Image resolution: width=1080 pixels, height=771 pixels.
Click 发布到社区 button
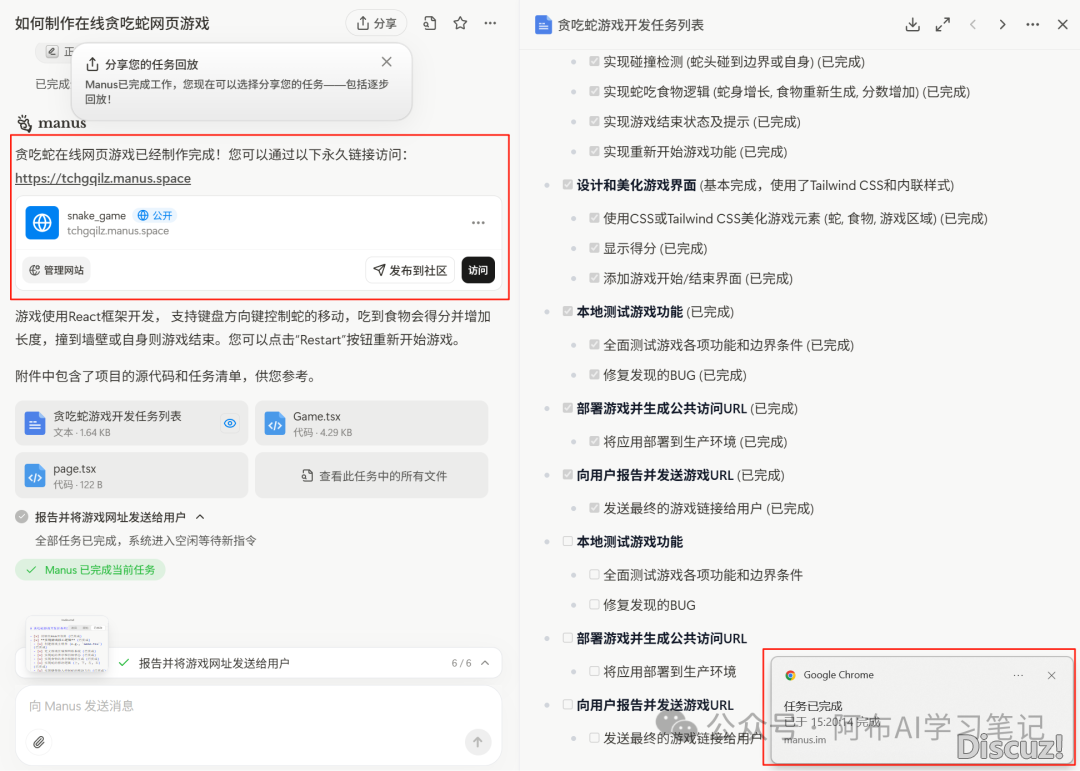[x=411, y=270]
